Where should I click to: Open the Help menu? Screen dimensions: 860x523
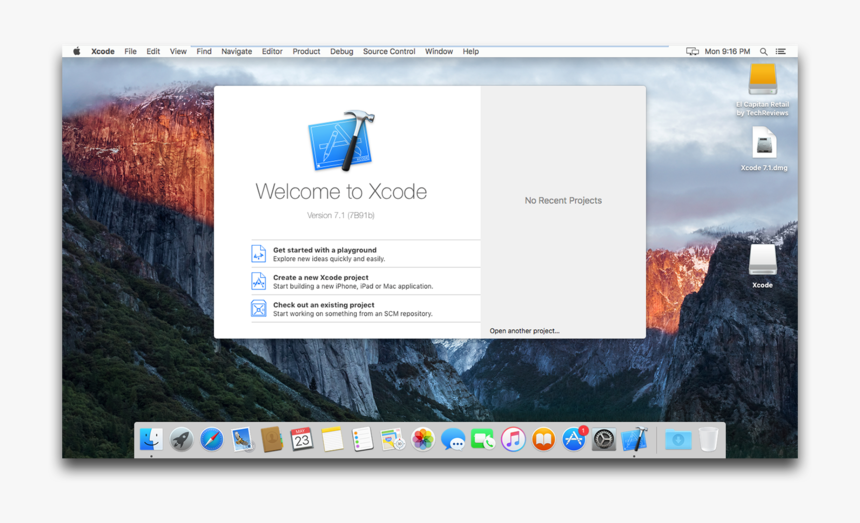(x=471, y=51)
